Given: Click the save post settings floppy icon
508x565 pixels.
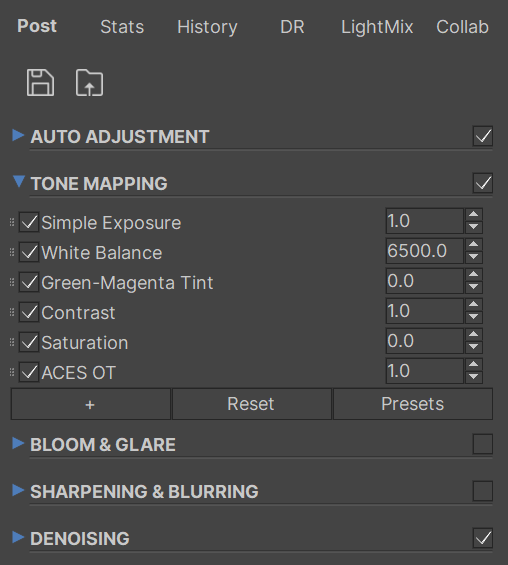Looking at the screenshot, I should point(40,83).
